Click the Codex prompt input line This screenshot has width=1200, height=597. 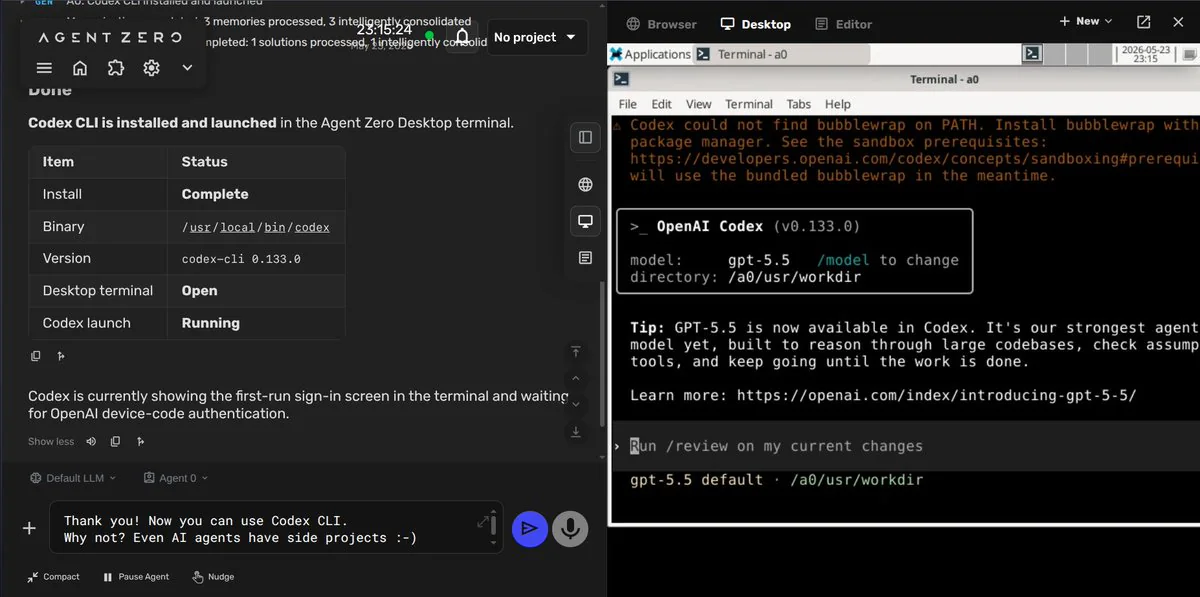click(905, 446)
